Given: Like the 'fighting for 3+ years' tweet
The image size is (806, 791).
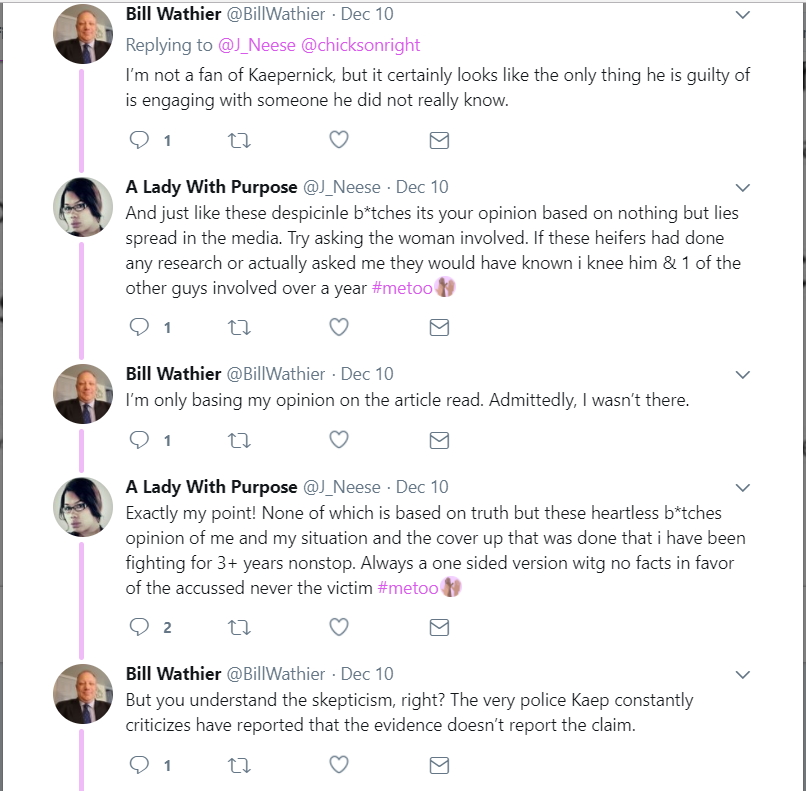Looking at the screenshot, I should click(x=339, y=627).
